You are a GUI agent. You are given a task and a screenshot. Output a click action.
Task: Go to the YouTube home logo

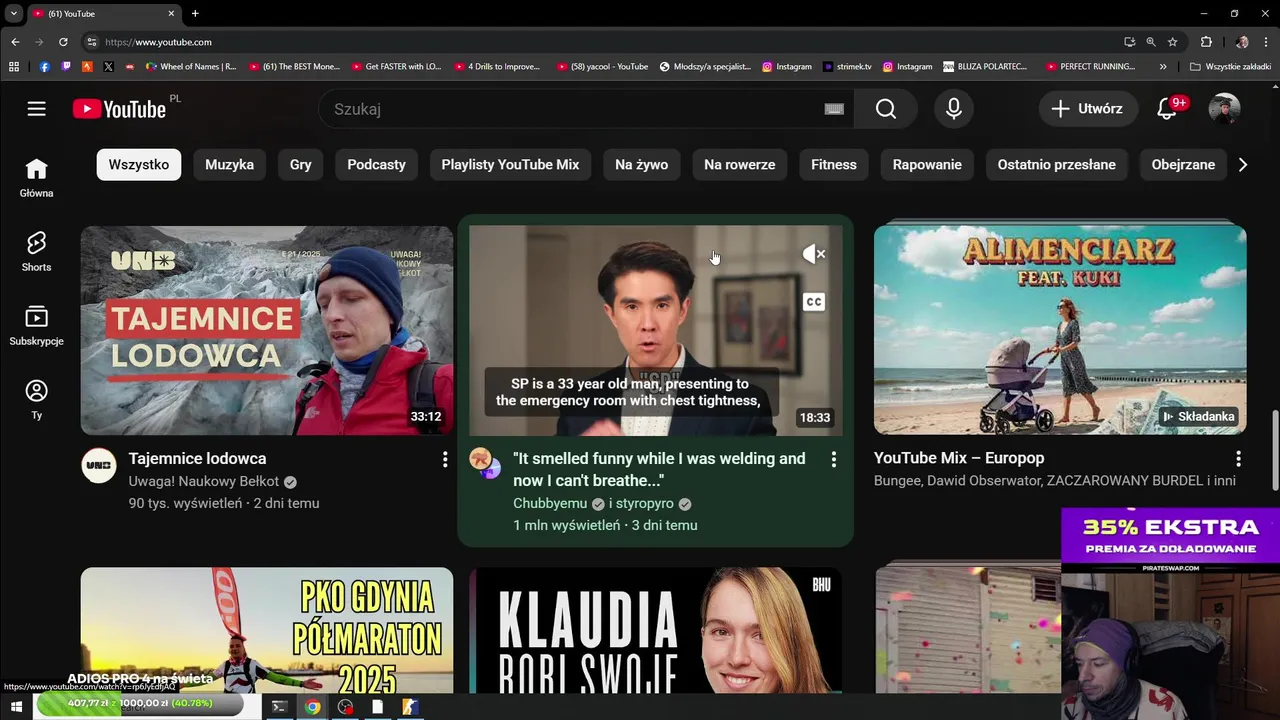[x=119, y=109]
